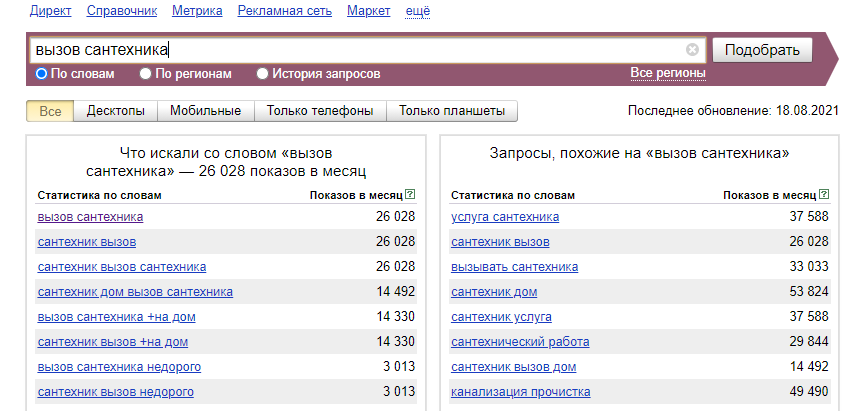This screenshot has height=411, width=849.
Task: Open сантехник услуга similar query link
Action: click(x=501, y=317)
